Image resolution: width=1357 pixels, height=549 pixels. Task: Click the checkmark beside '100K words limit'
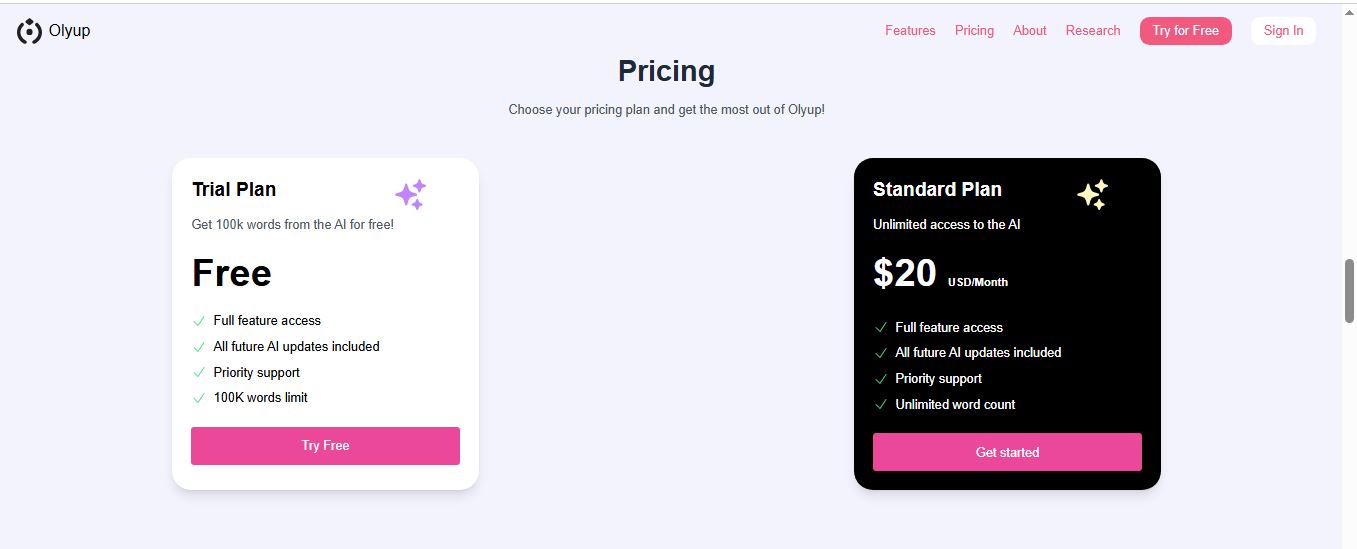[x=199, y=398]
